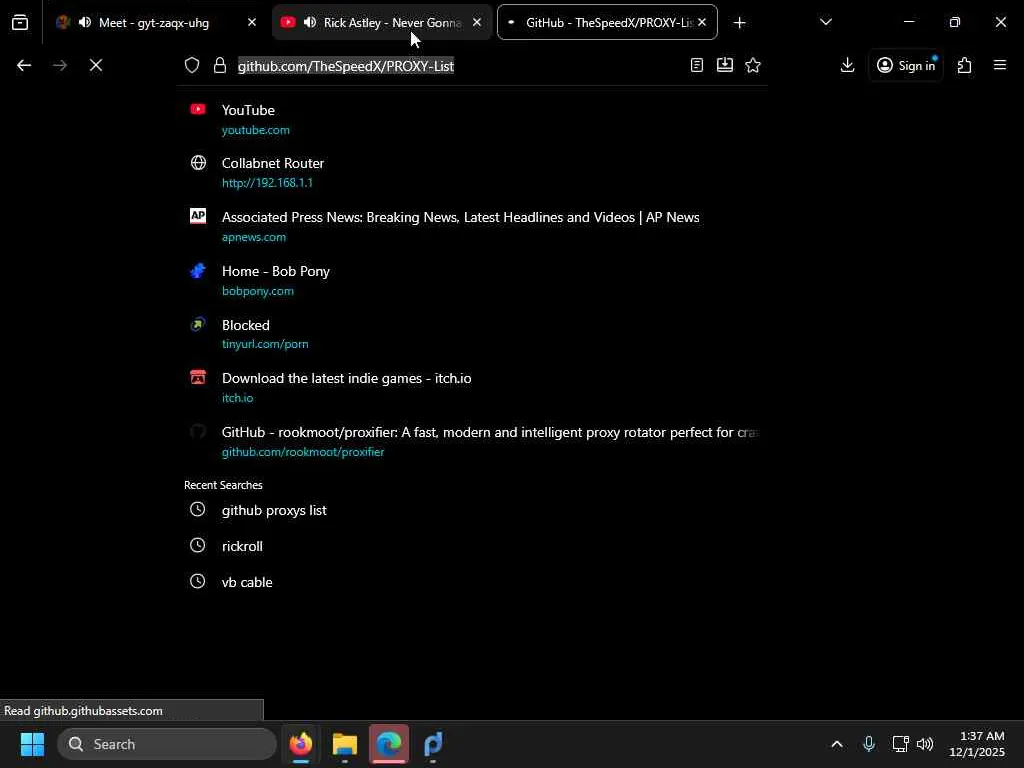Screen dimensions: 1024x768
Task: Open http://192.168.1.1 suggestion link
Action: (267, 183)
